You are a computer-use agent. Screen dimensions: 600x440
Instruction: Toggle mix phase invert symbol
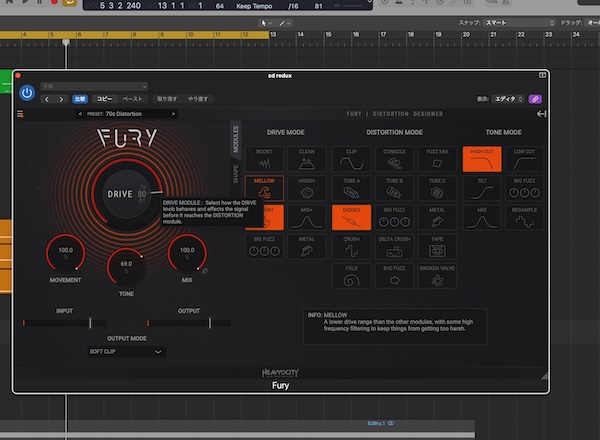[205, 271]
